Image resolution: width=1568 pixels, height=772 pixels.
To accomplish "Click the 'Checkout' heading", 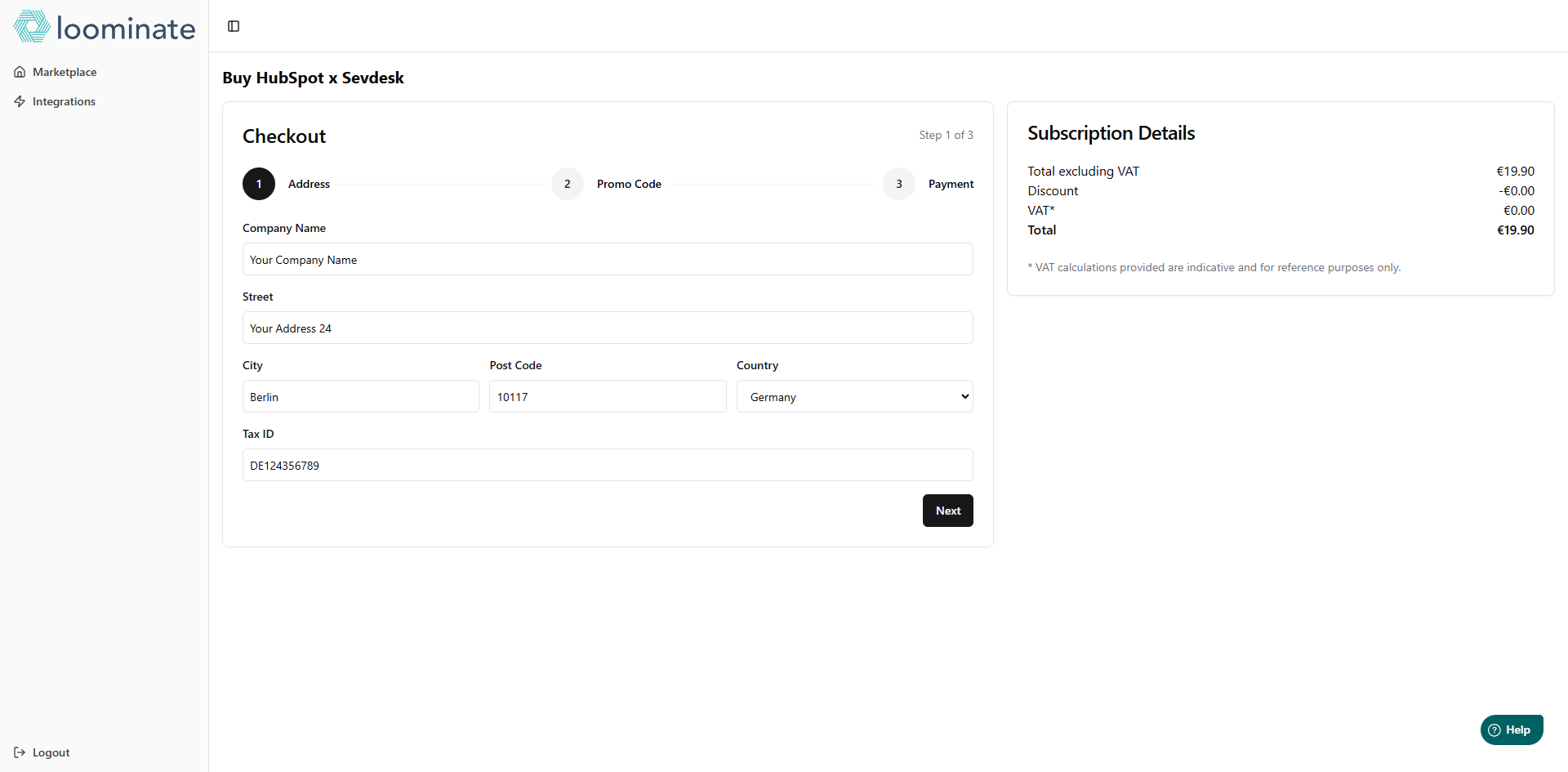I will [284, 136].
